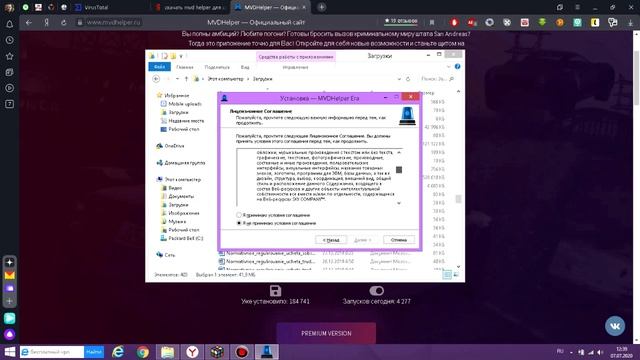Select Документы in the navigation pane
640x360 pixels.
181,196
